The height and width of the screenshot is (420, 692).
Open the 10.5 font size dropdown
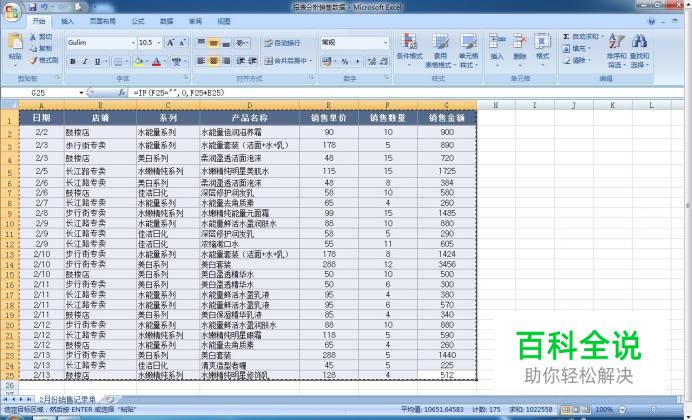[x=158, y=43]
